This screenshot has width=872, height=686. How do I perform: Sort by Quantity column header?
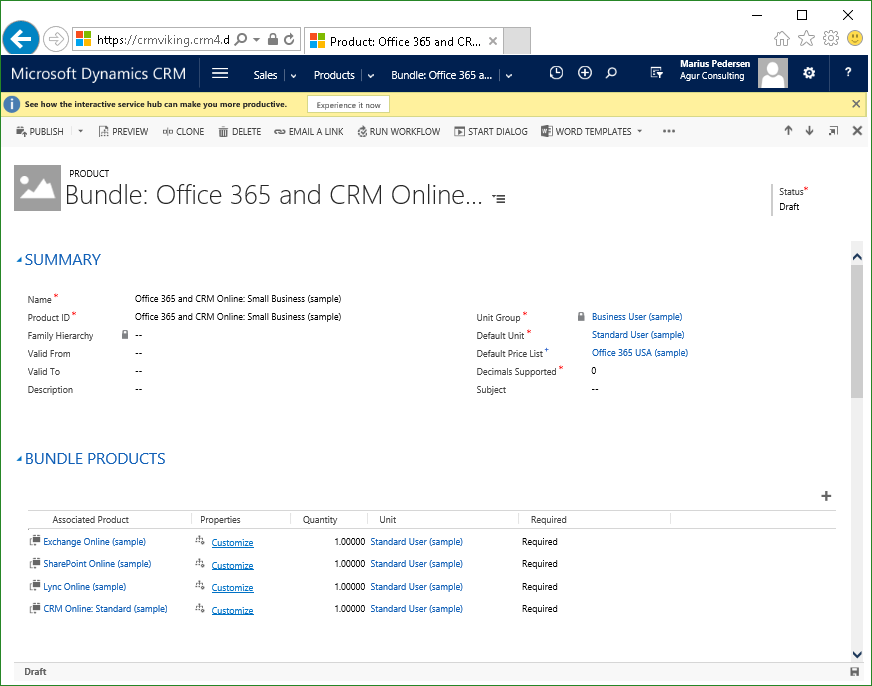(x=320, y=520)
